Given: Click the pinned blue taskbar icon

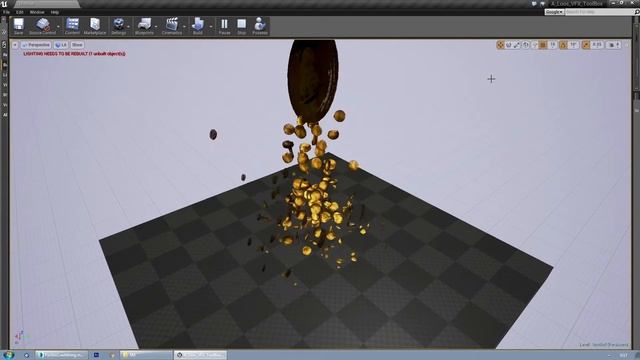Looking at the screenshot, I should 96,355.
